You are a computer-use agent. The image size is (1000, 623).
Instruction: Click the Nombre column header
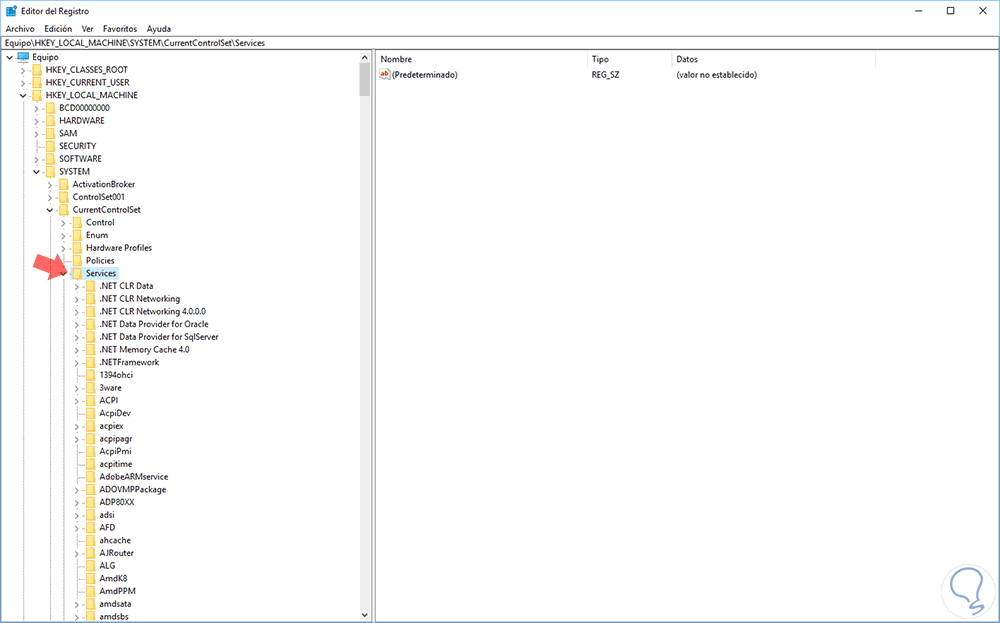click(x=482, y=59)
